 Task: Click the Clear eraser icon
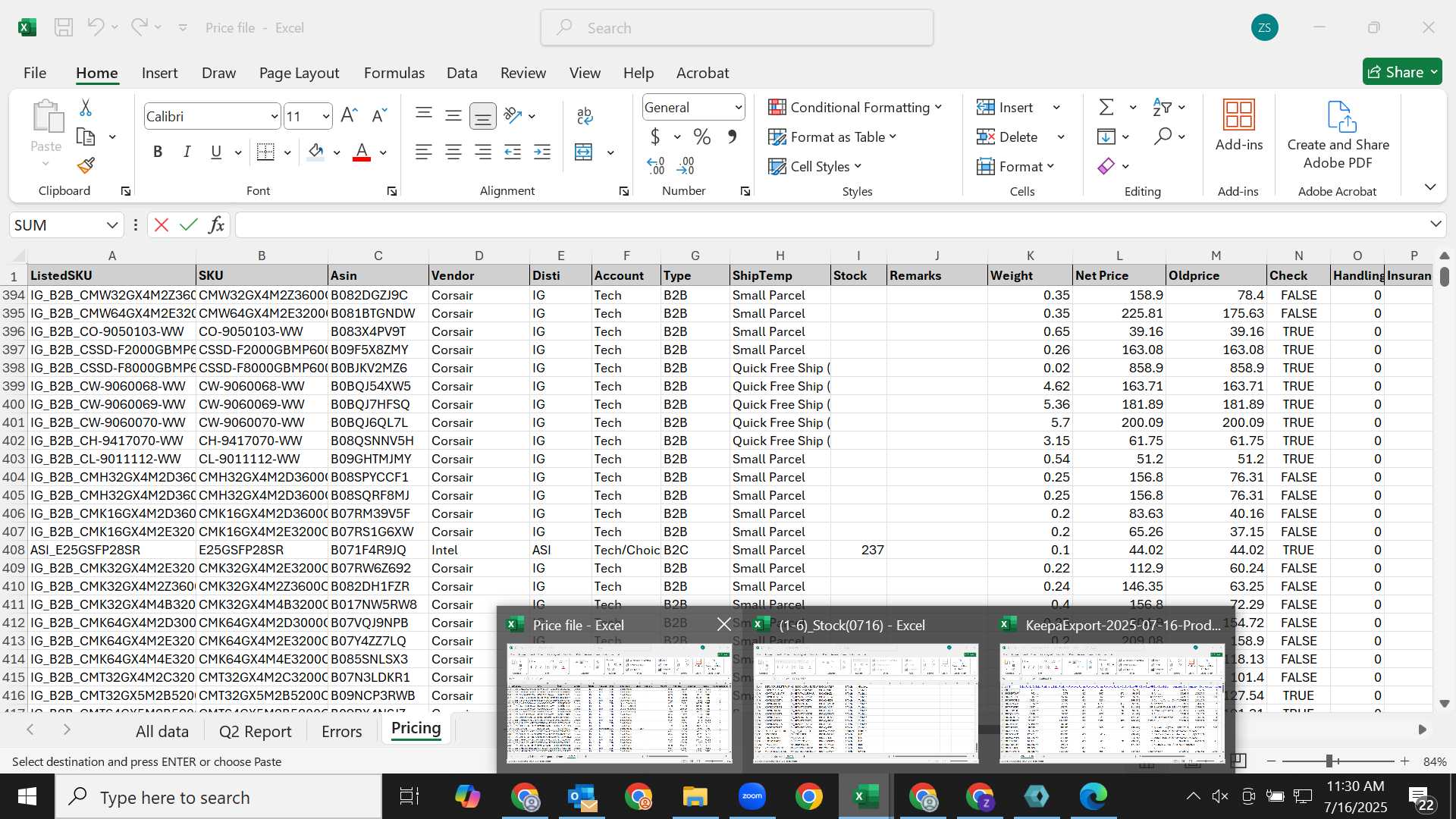coord(1106,166)
